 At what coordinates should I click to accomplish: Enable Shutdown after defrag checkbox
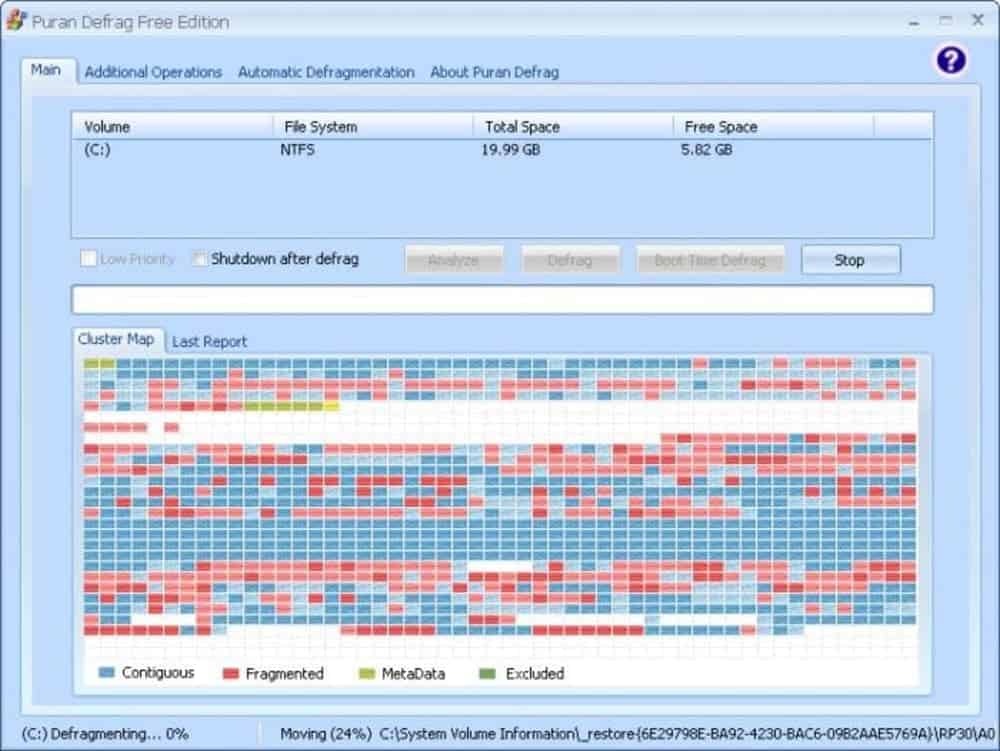200,259
